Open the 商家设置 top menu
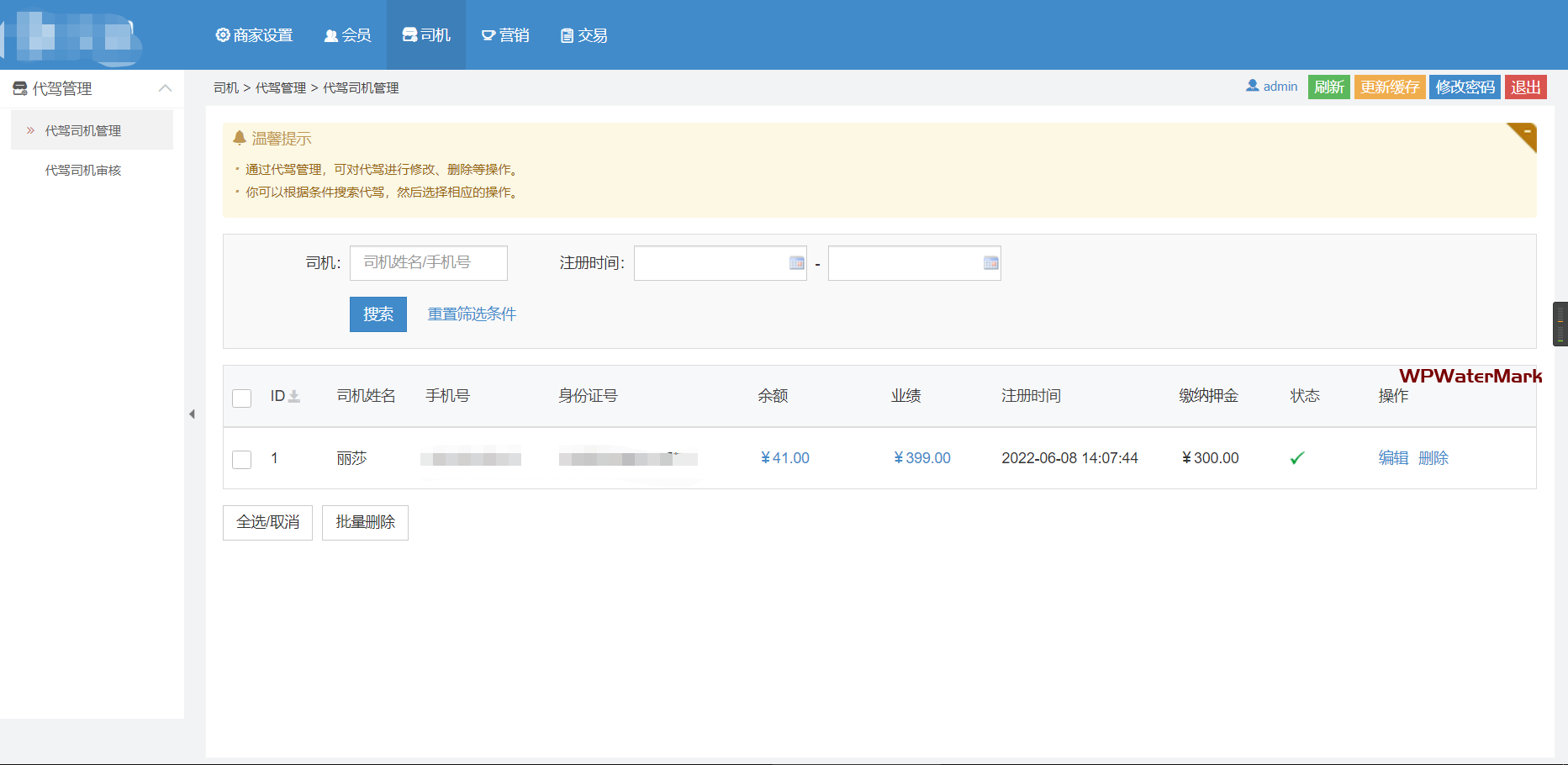 click(254, 35)
